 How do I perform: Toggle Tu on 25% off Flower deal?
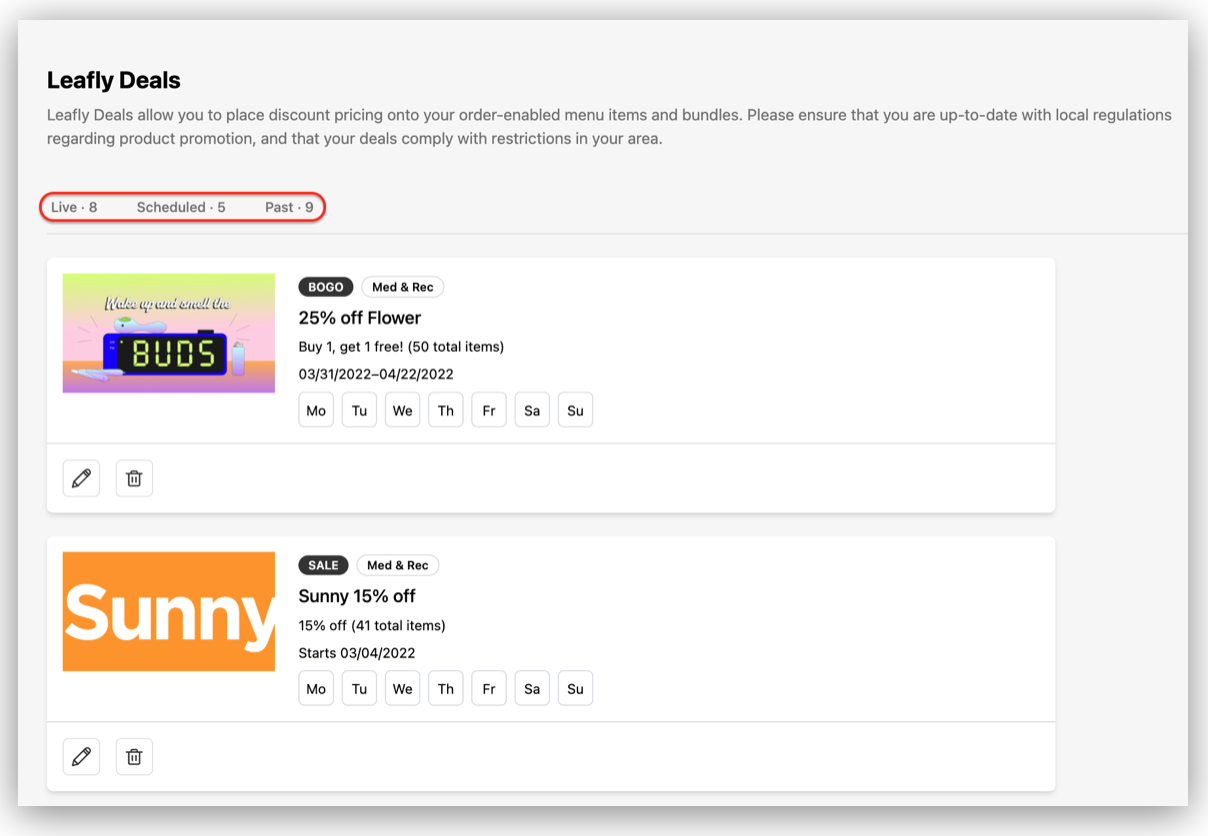(x=359, y=410)
